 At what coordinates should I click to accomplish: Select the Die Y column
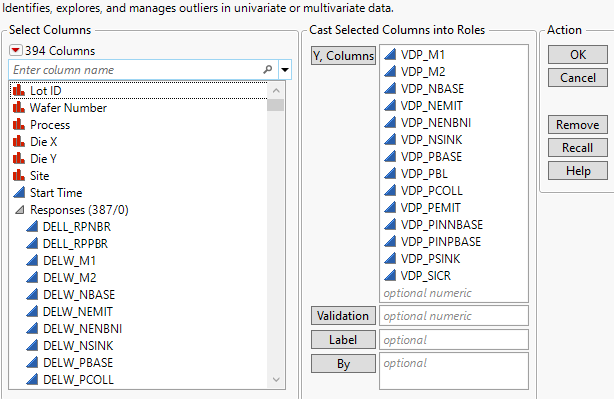tap(138, 159)
